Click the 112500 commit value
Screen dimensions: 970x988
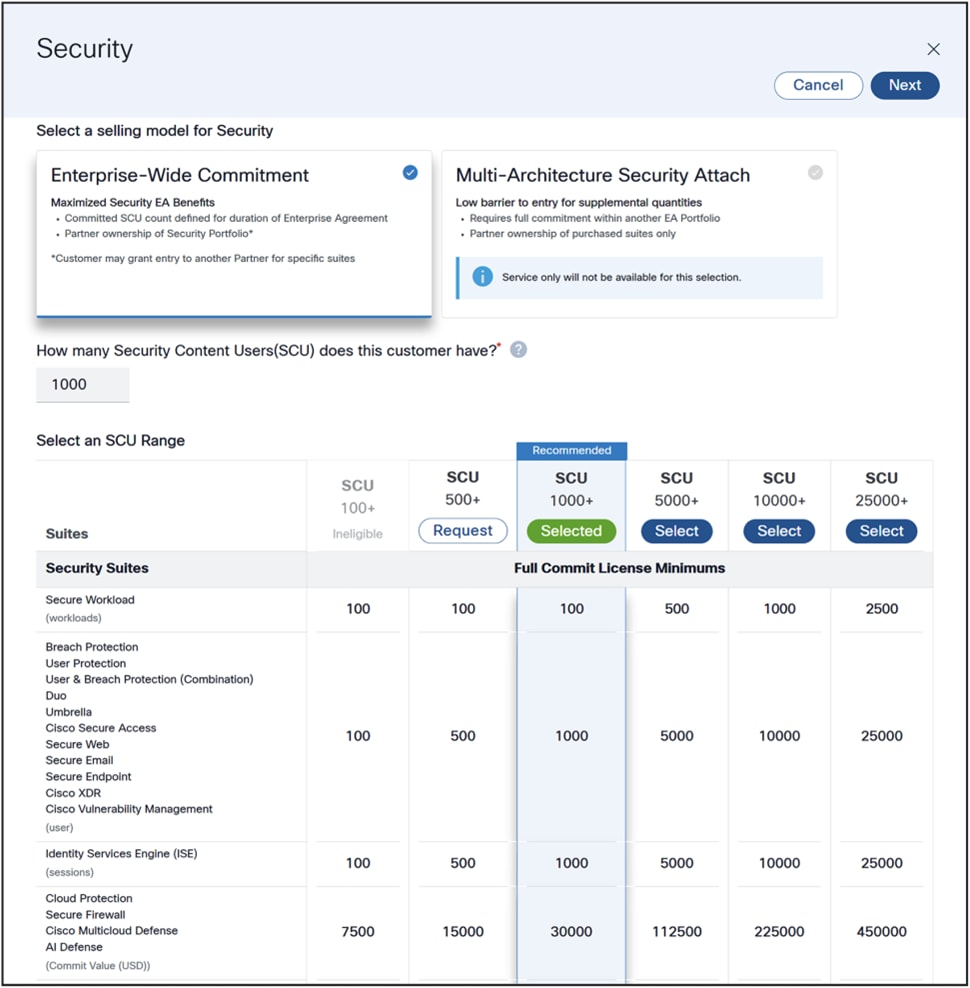pos(676,931)
